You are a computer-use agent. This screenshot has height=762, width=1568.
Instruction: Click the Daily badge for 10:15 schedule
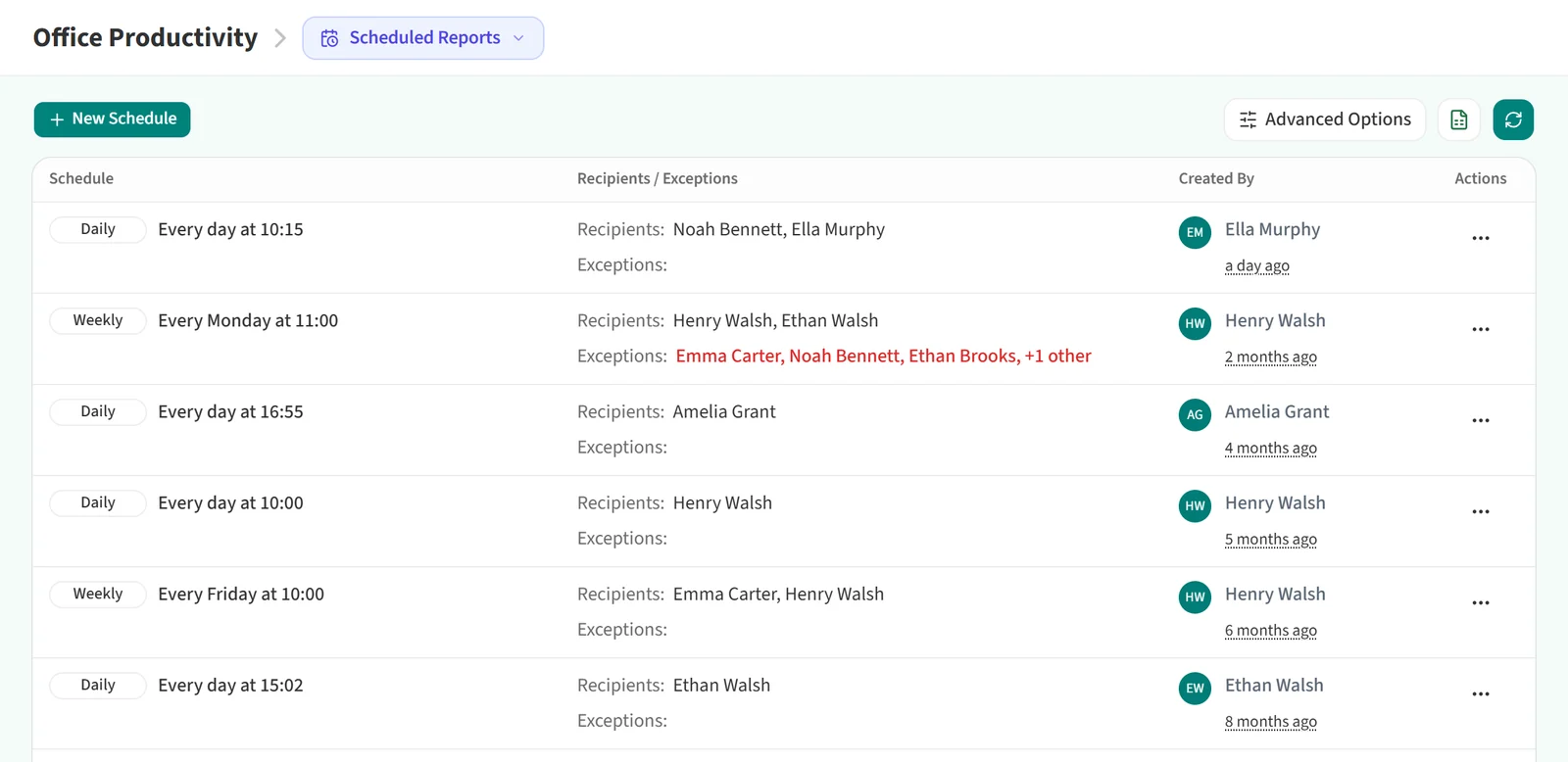98,229
